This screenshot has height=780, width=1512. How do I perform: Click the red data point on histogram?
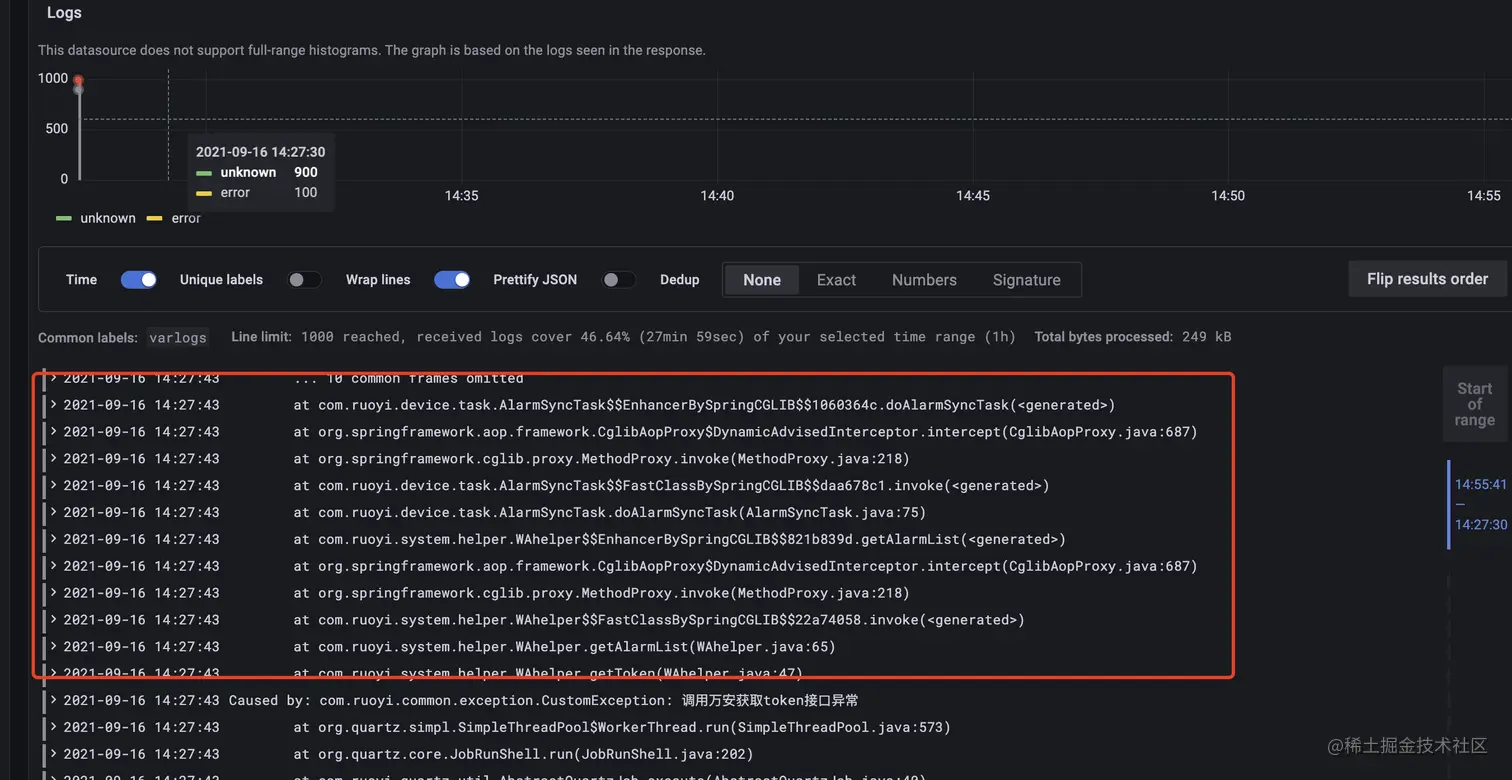78,80
